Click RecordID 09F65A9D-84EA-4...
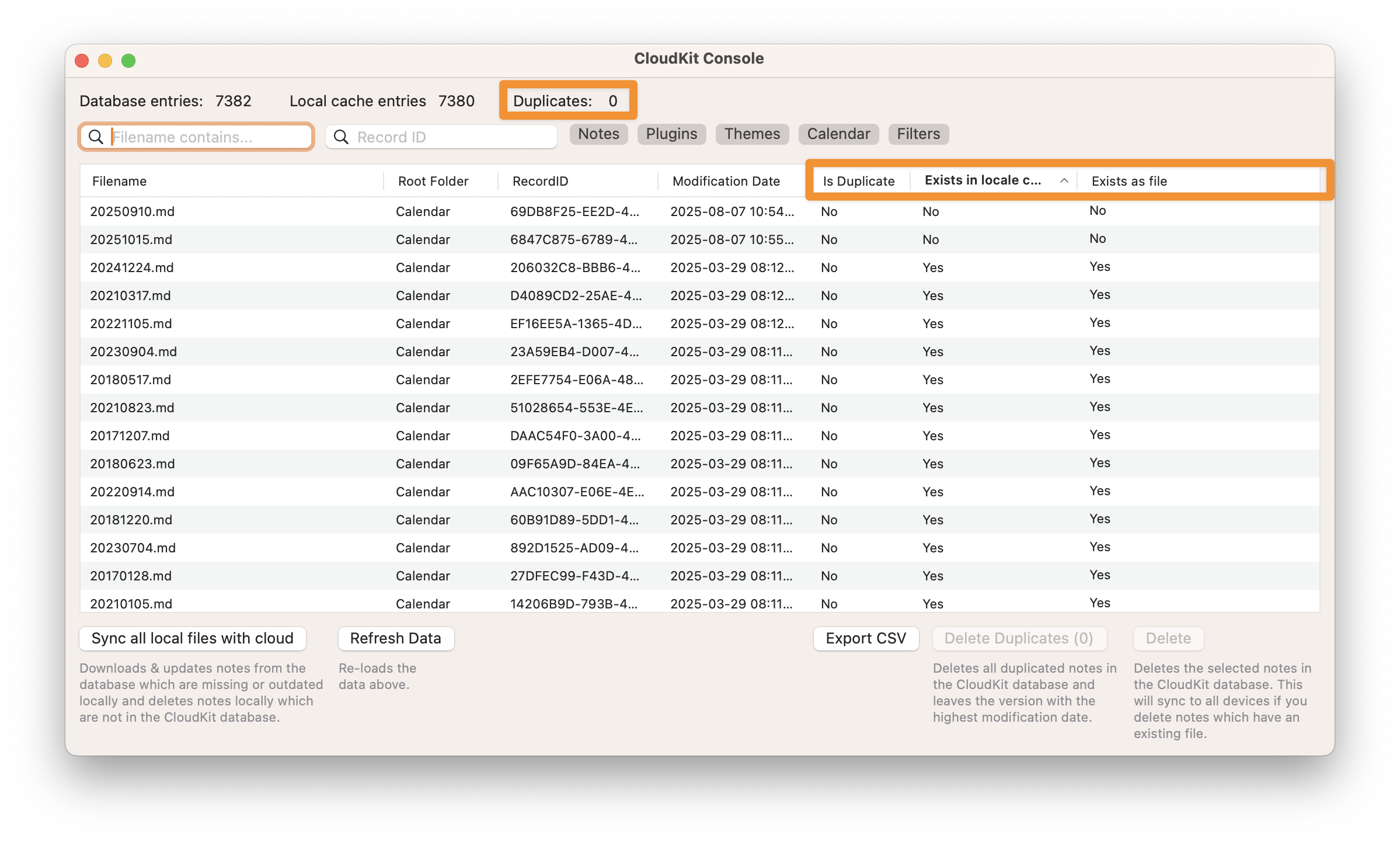Viewport: 1400px width, 842px height. [575, 464]
